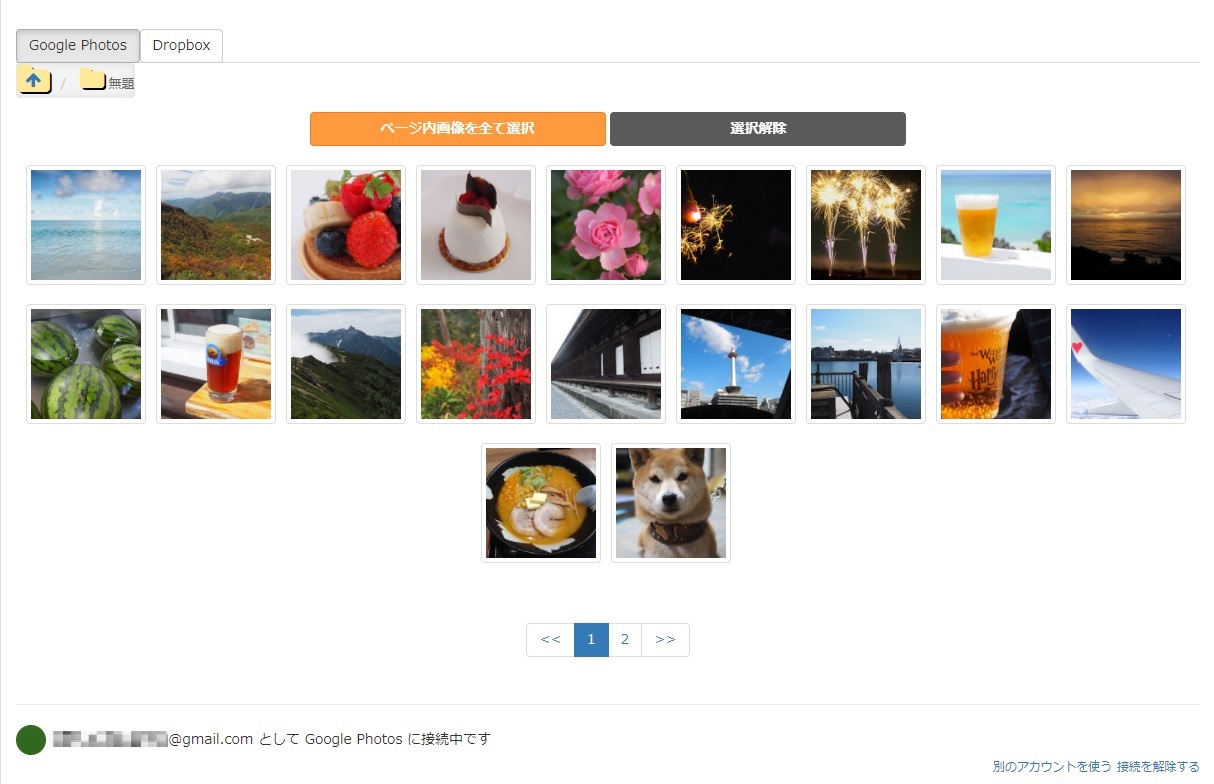Click the 別のアカウントを使う link
Screen dimensions: 1214x784
click(x=1052, y=767)
